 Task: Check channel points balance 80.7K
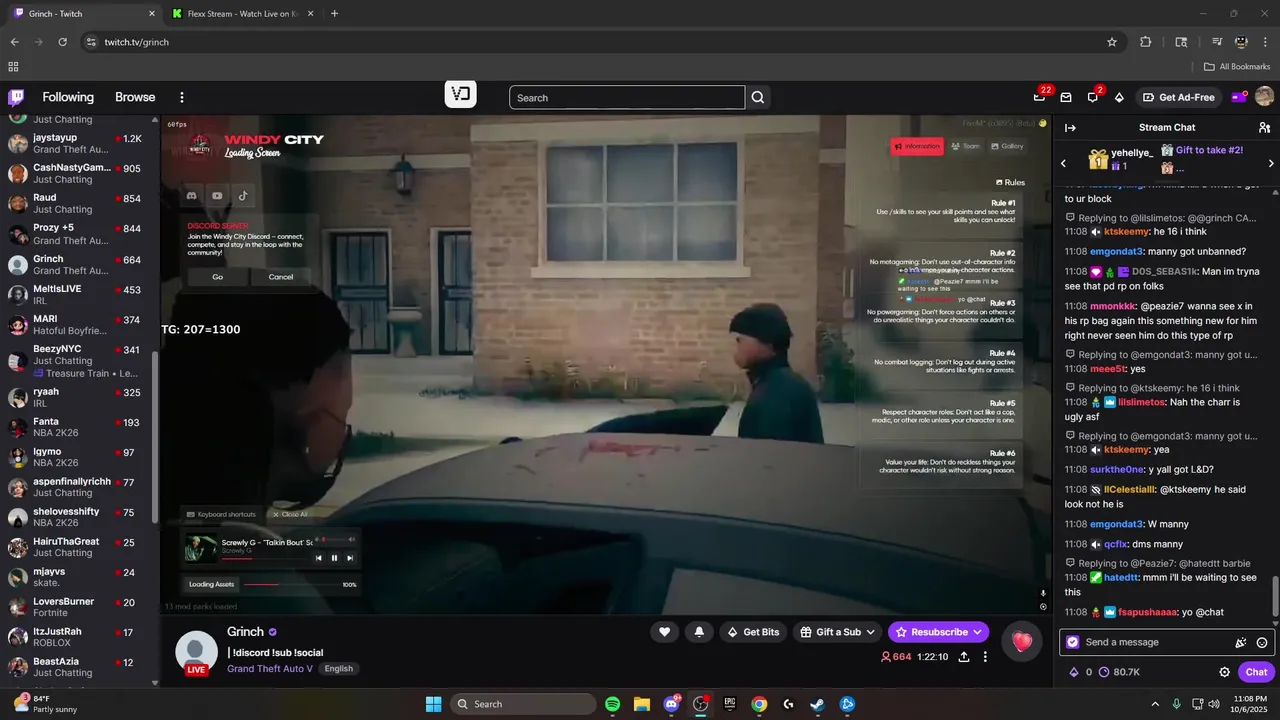tap(1119, 672)
